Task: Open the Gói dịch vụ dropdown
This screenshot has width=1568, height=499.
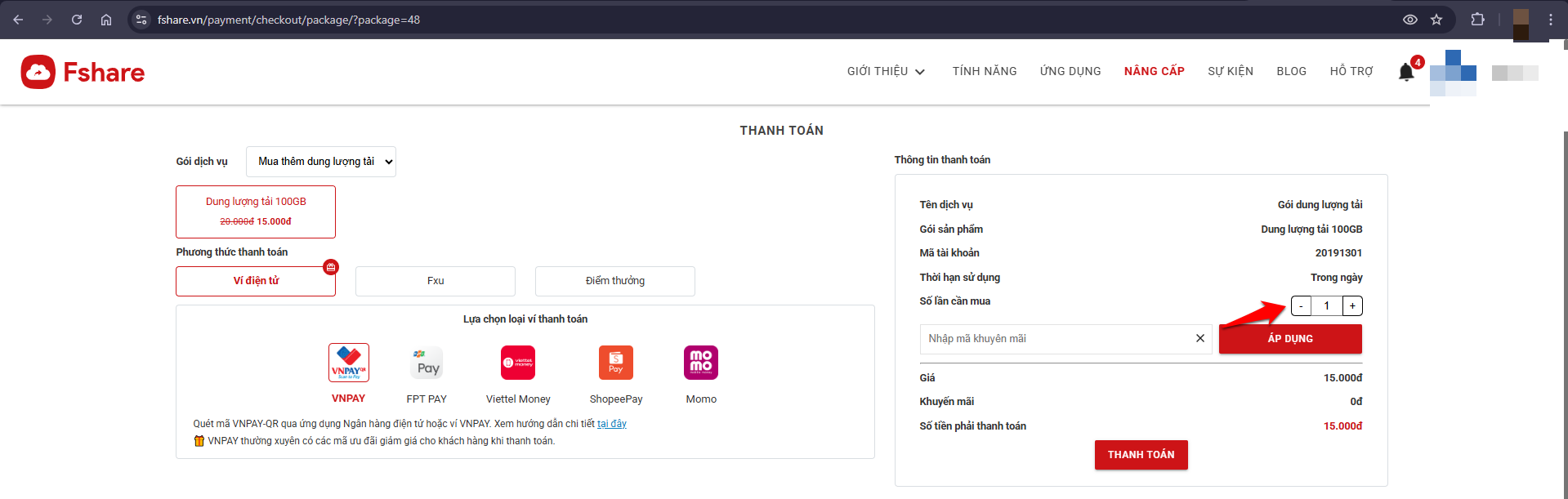Action: pos(321,162)
